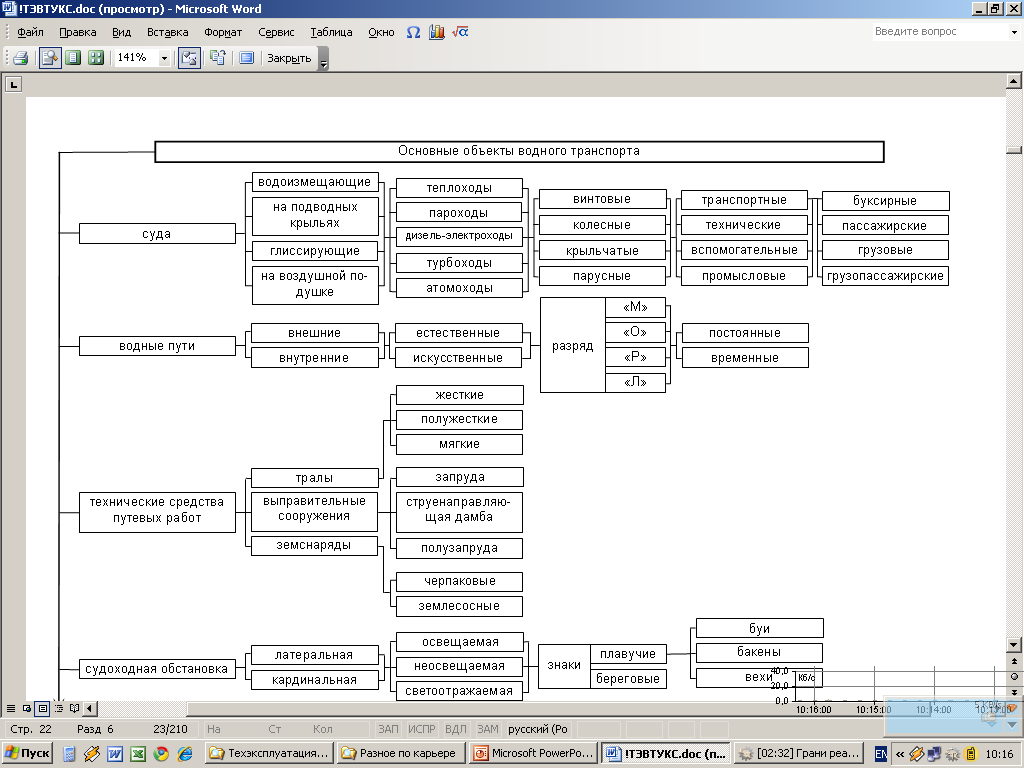Image resolution: width=1024 pixels, height=768 pixels.
Task: Open the help question box dropdown arrow
Action: [1014, 32]
